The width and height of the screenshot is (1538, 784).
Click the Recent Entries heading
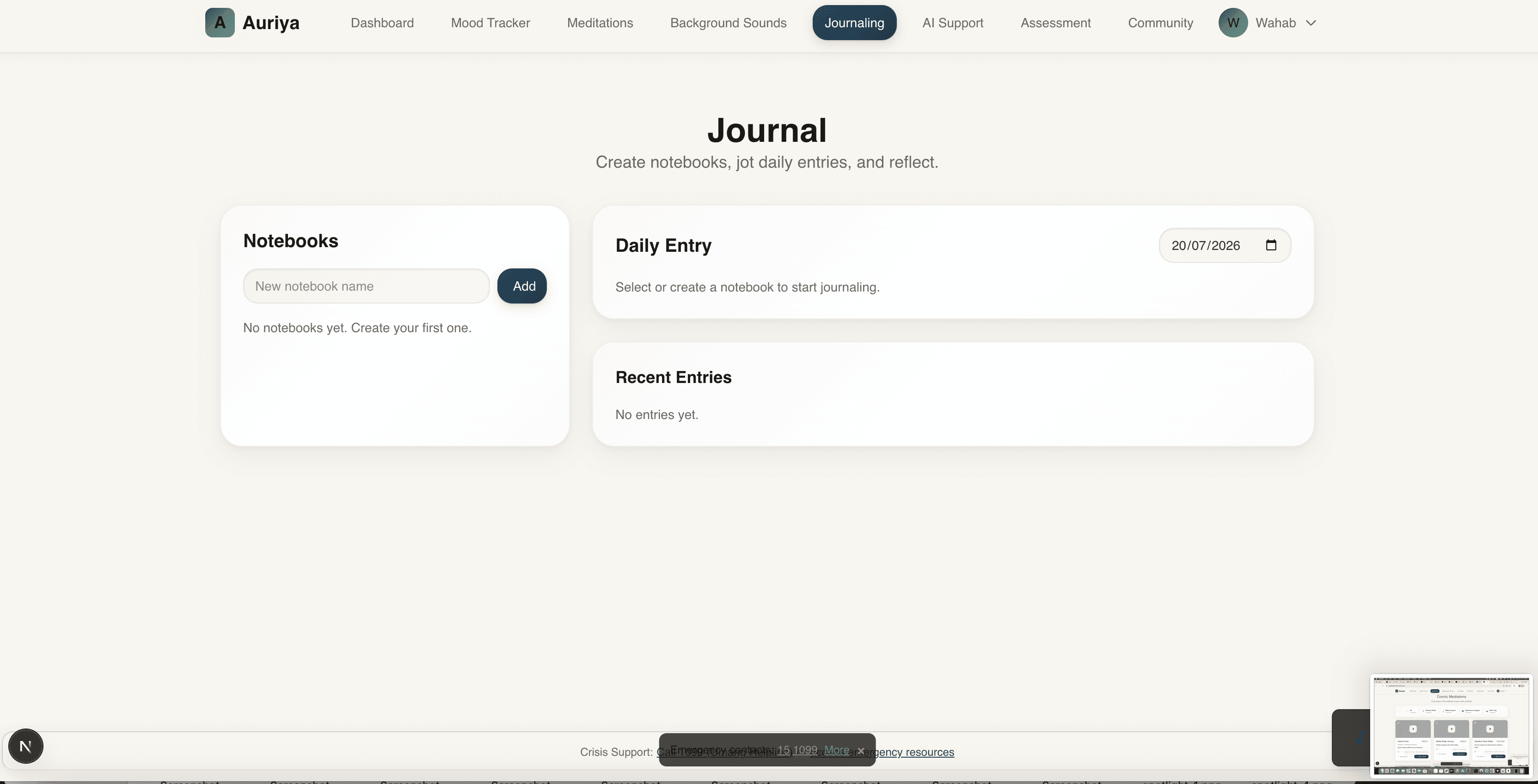click(x=674, y=377)
